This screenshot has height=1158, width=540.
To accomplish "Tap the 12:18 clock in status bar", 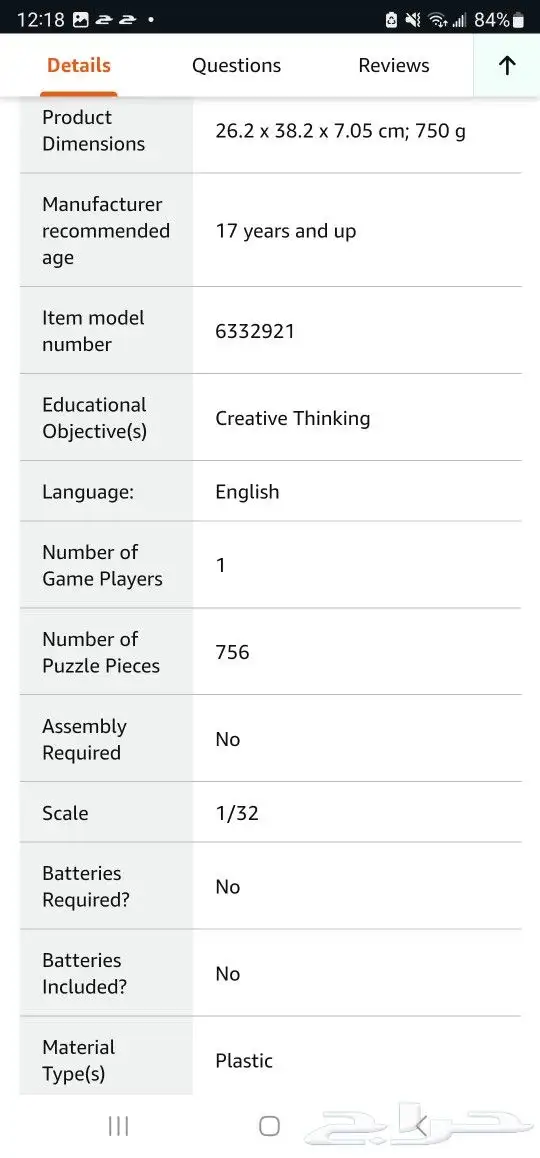I will coord(41,20).
